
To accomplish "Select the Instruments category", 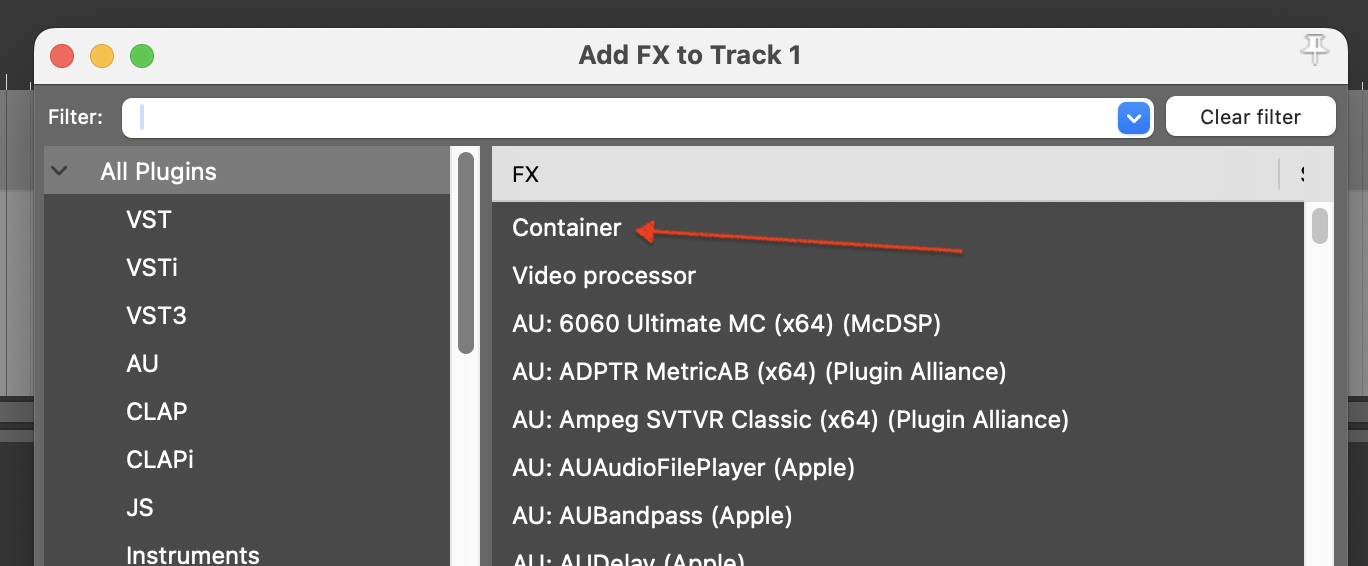I will click(x=193, y=555).
